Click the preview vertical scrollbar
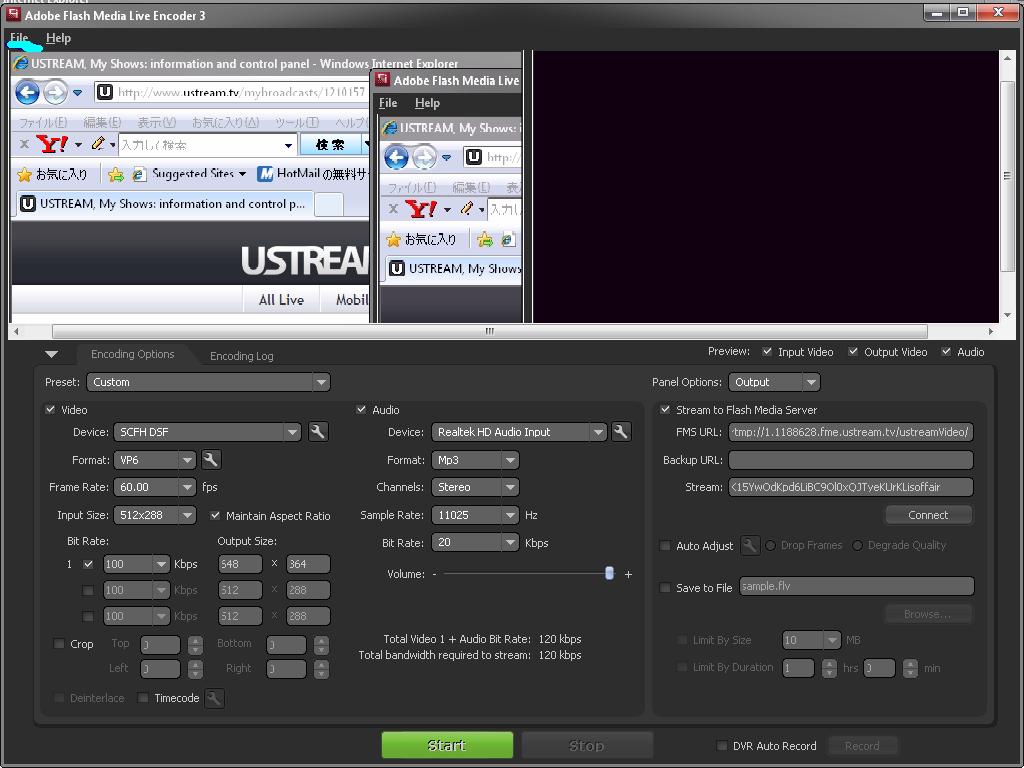This screenshot has width=1024, height=768. coord(1008,175)
